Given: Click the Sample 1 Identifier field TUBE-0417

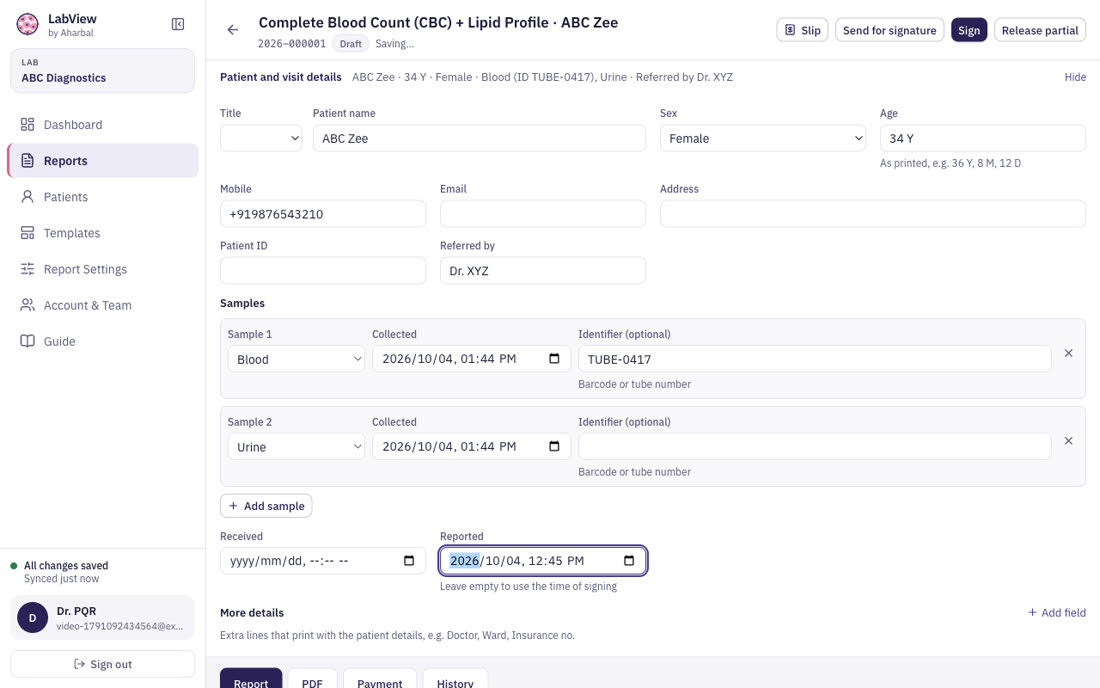Looking at the screenshot, I should click(x=814, y=359).
